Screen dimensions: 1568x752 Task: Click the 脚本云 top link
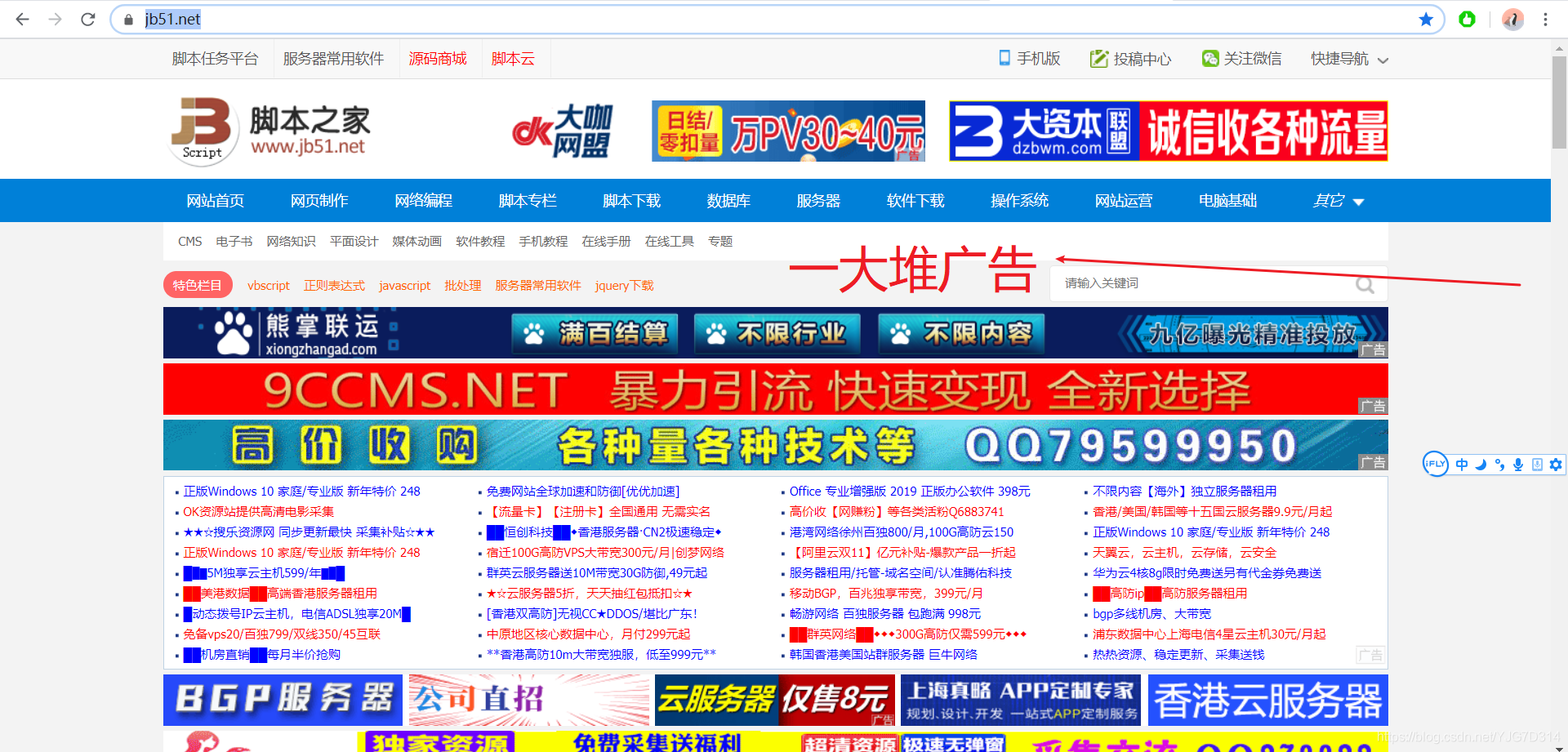pos(513,59)
